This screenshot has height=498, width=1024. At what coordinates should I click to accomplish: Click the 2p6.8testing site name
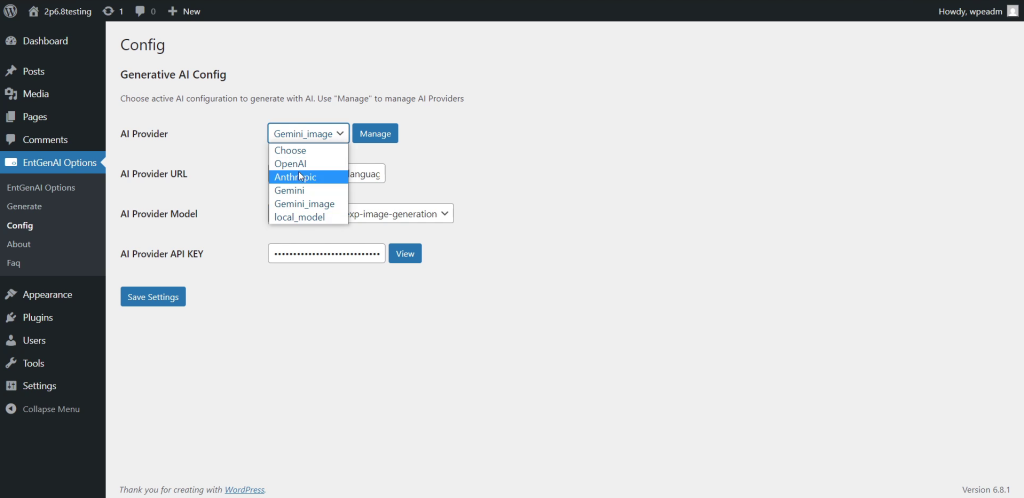(68, 11)
